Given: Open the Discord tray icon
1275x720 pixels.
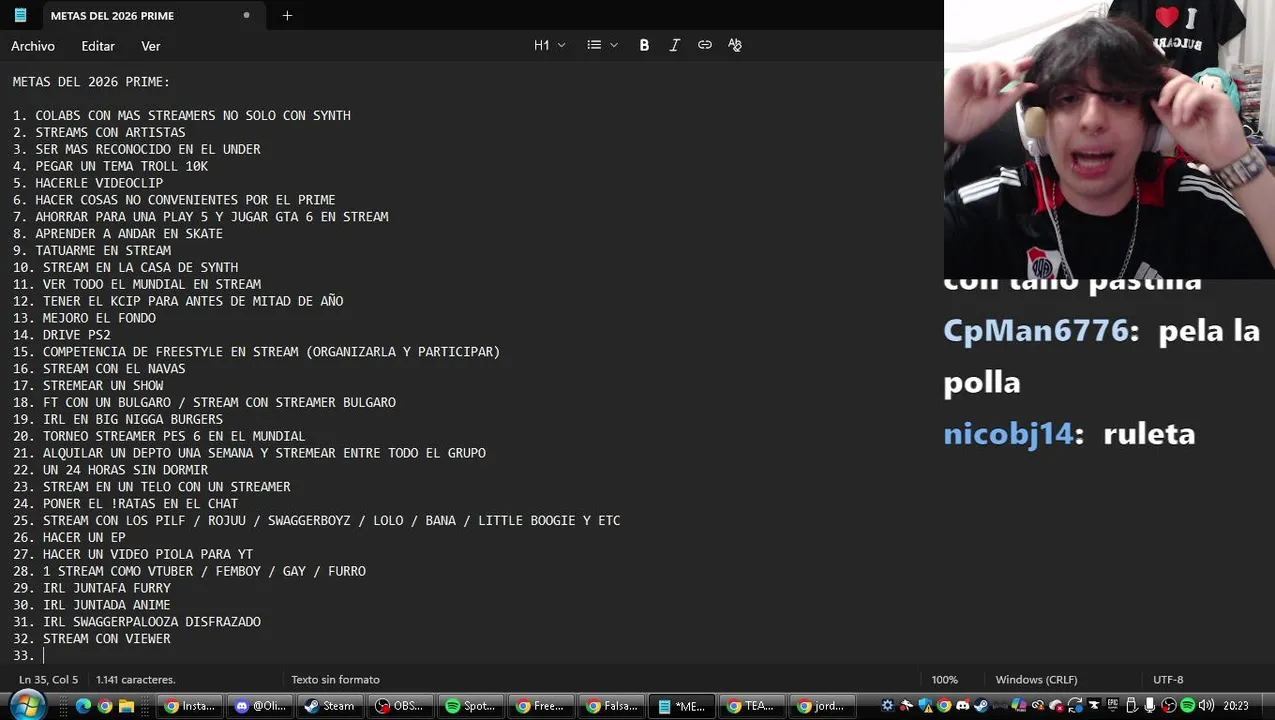Looking at the screenshot, I should [962, 705].
